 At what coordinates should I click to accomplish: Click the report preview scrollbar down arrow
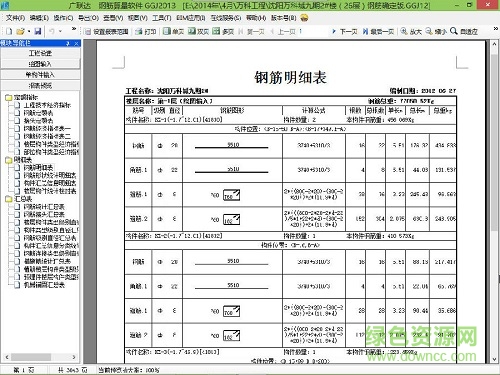coord(494,359)
